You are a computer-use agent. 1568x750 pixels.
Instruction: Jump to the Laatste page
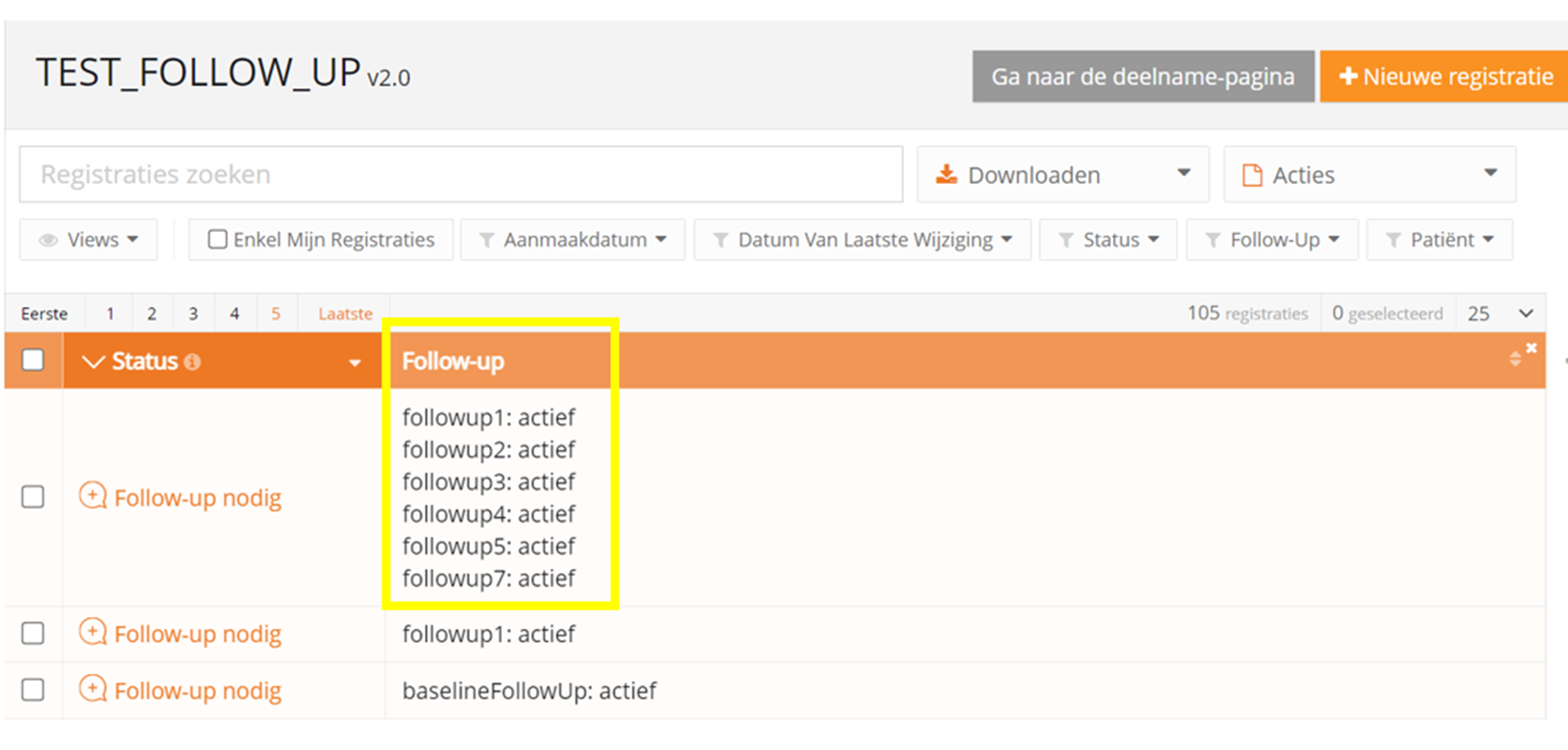(x=344, y=314)
